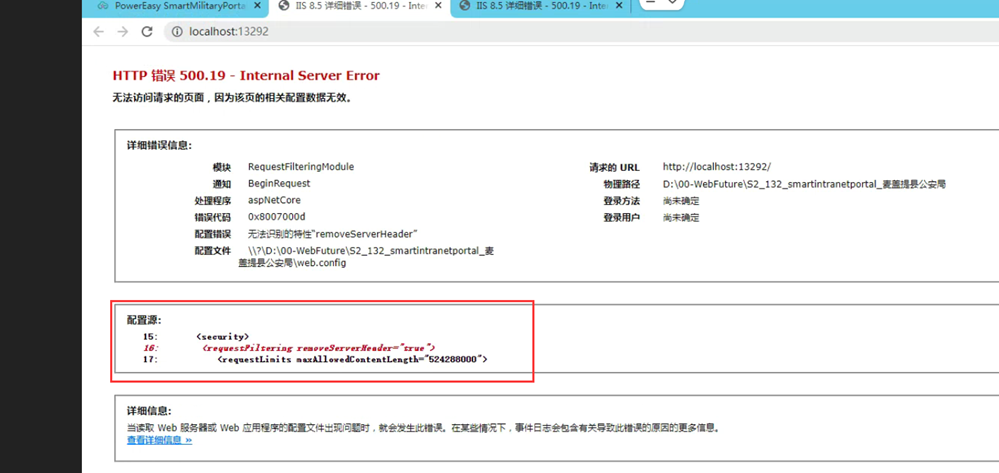Close the active IIS 8.5 error tab
Screen dimensions: 999x473
[x=436, y=6]
